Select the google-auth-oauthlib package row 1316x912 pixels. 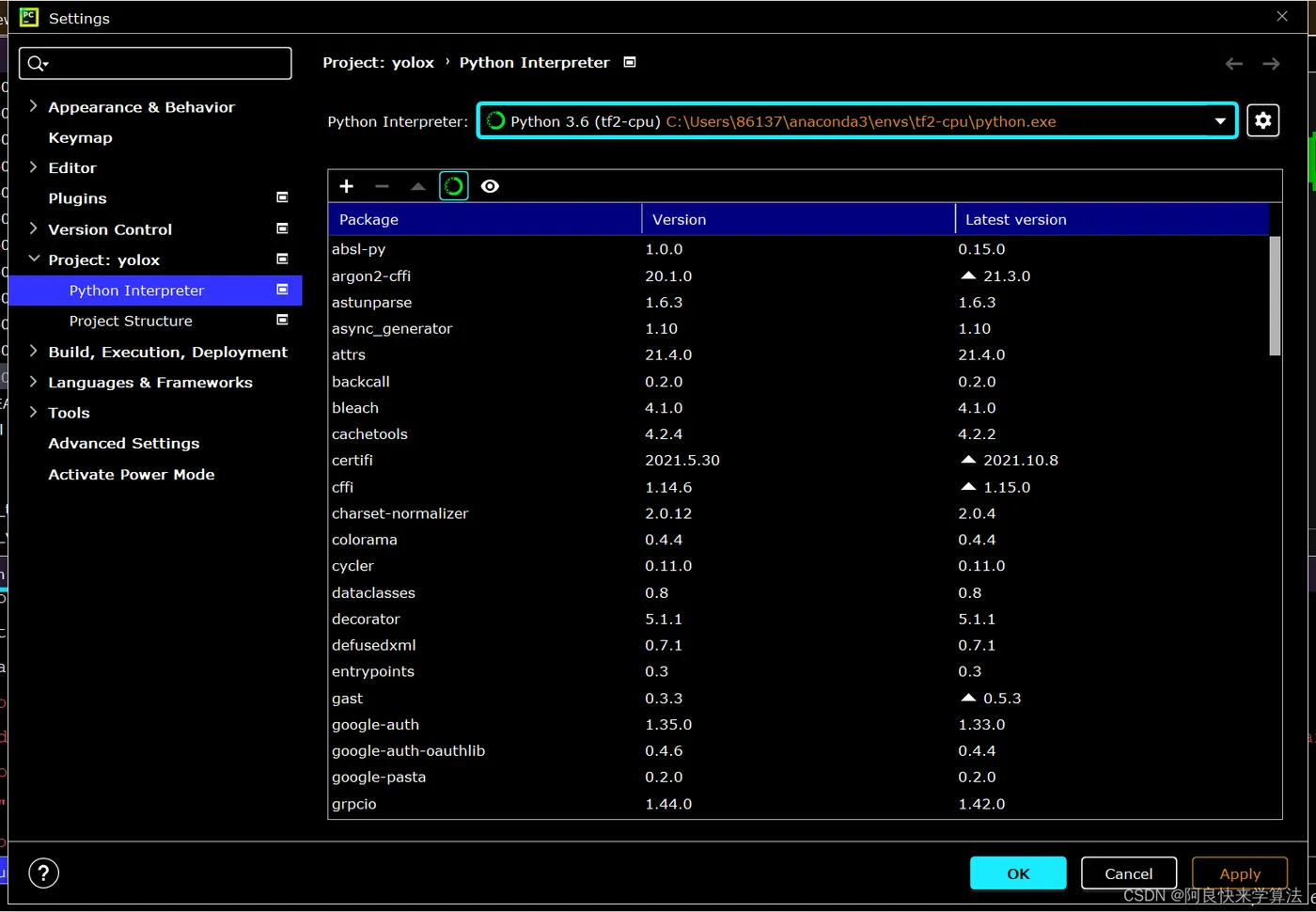[x=798, y=750]
